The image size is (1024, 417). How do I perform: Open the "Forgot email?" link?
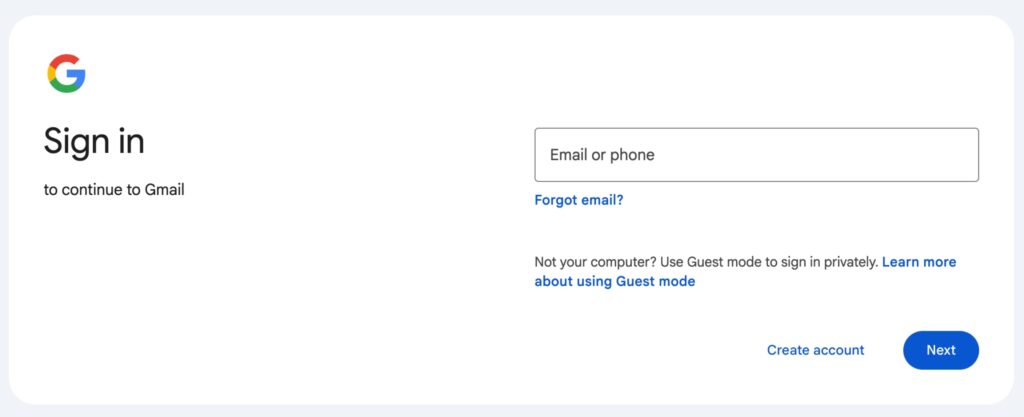click(579, 200)
